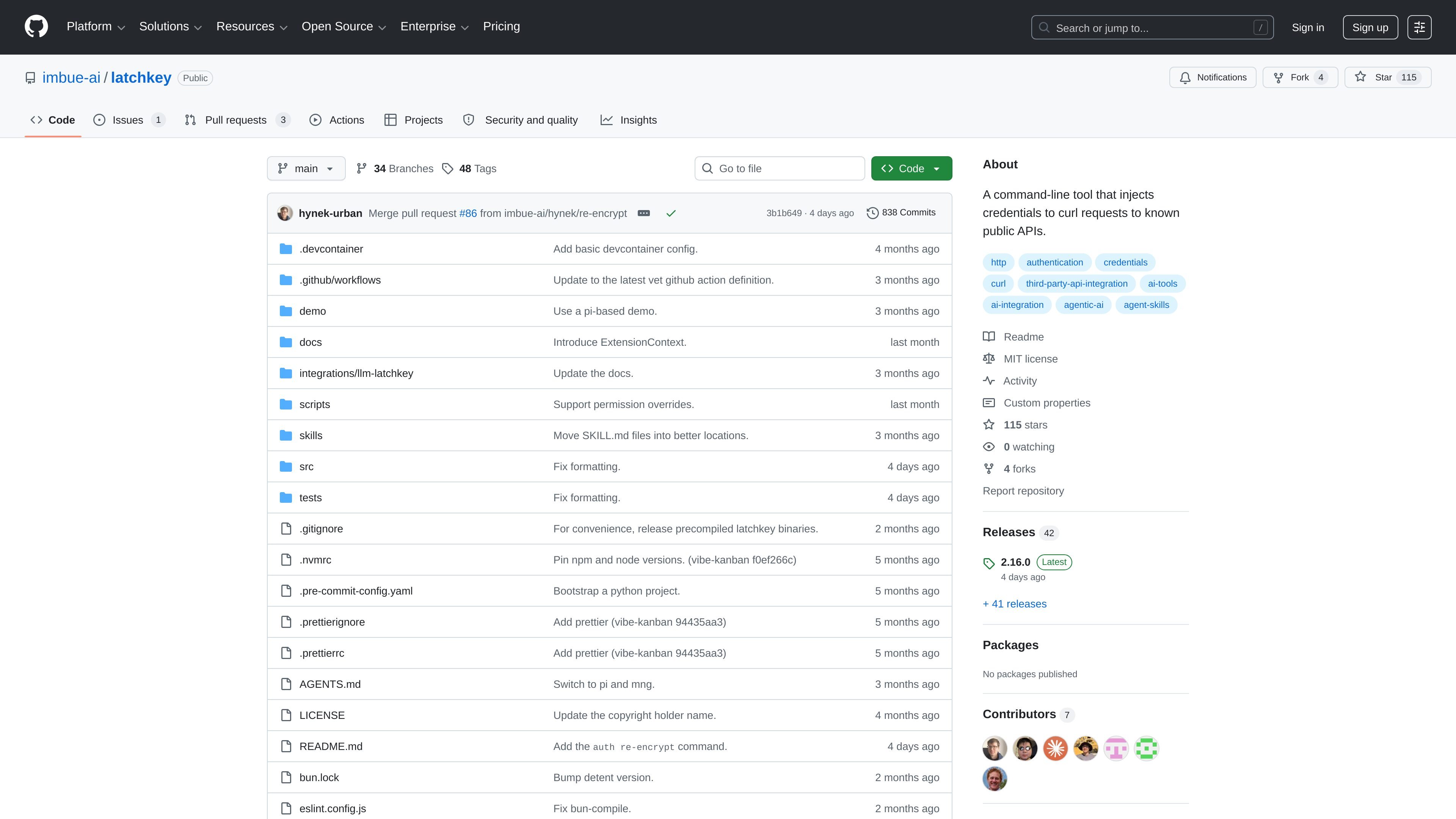Switch to the Projects tab

click(x=414, y=120)
